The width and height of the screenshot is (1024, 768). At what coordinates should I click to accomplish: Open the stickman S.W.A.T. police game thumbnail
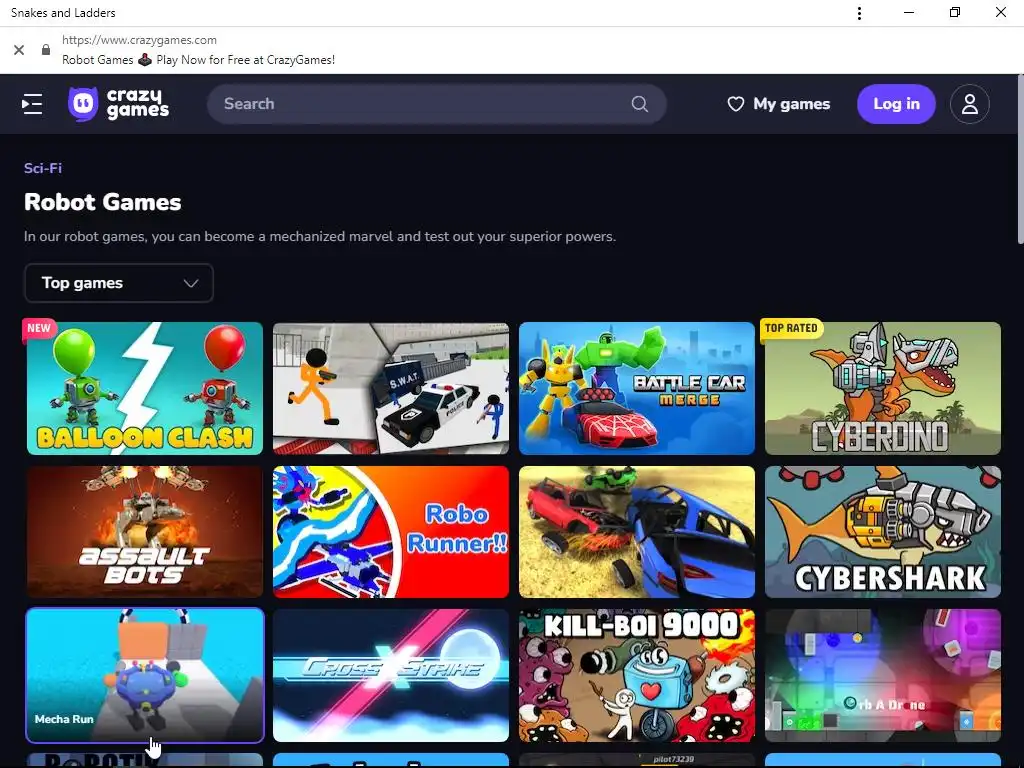pyautogui.click(x=391, y=388)
